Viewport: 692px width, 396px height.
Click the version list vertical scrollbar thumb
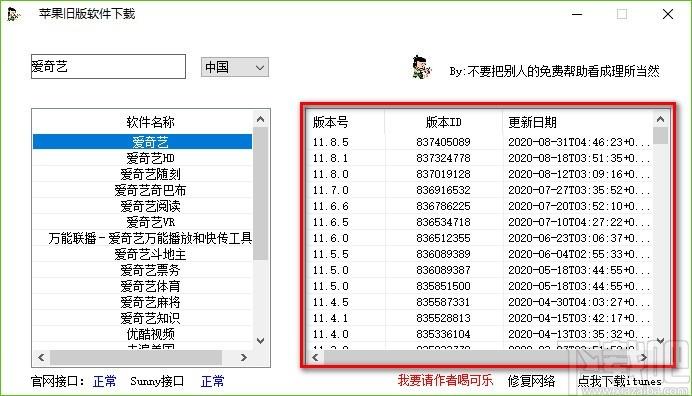tap(660, 136)
